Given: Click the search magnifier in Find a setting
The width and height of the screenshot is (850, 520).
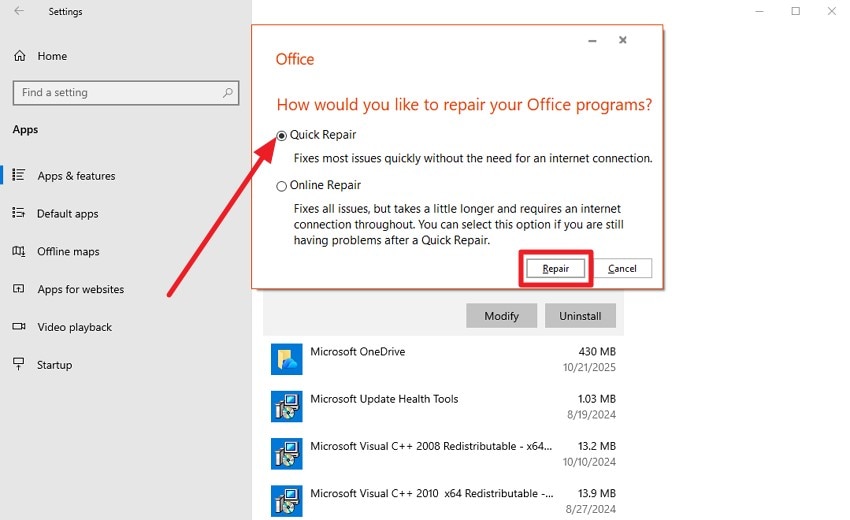Looking at the screenshot, I should pos(228,93).
